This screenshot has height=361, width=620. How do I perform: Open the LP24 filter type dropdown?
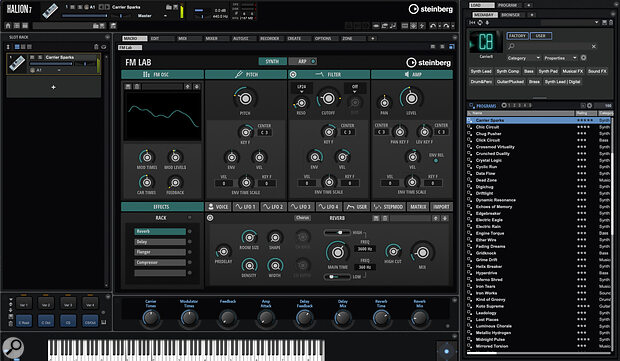tap(301, 89)
